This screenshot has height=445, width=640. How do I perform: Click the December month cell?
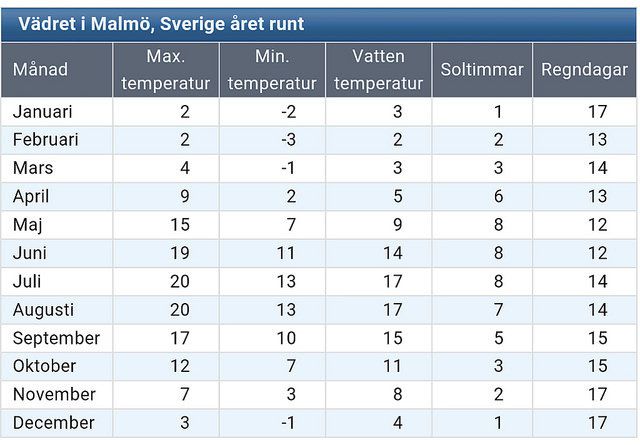pos(57,423)
